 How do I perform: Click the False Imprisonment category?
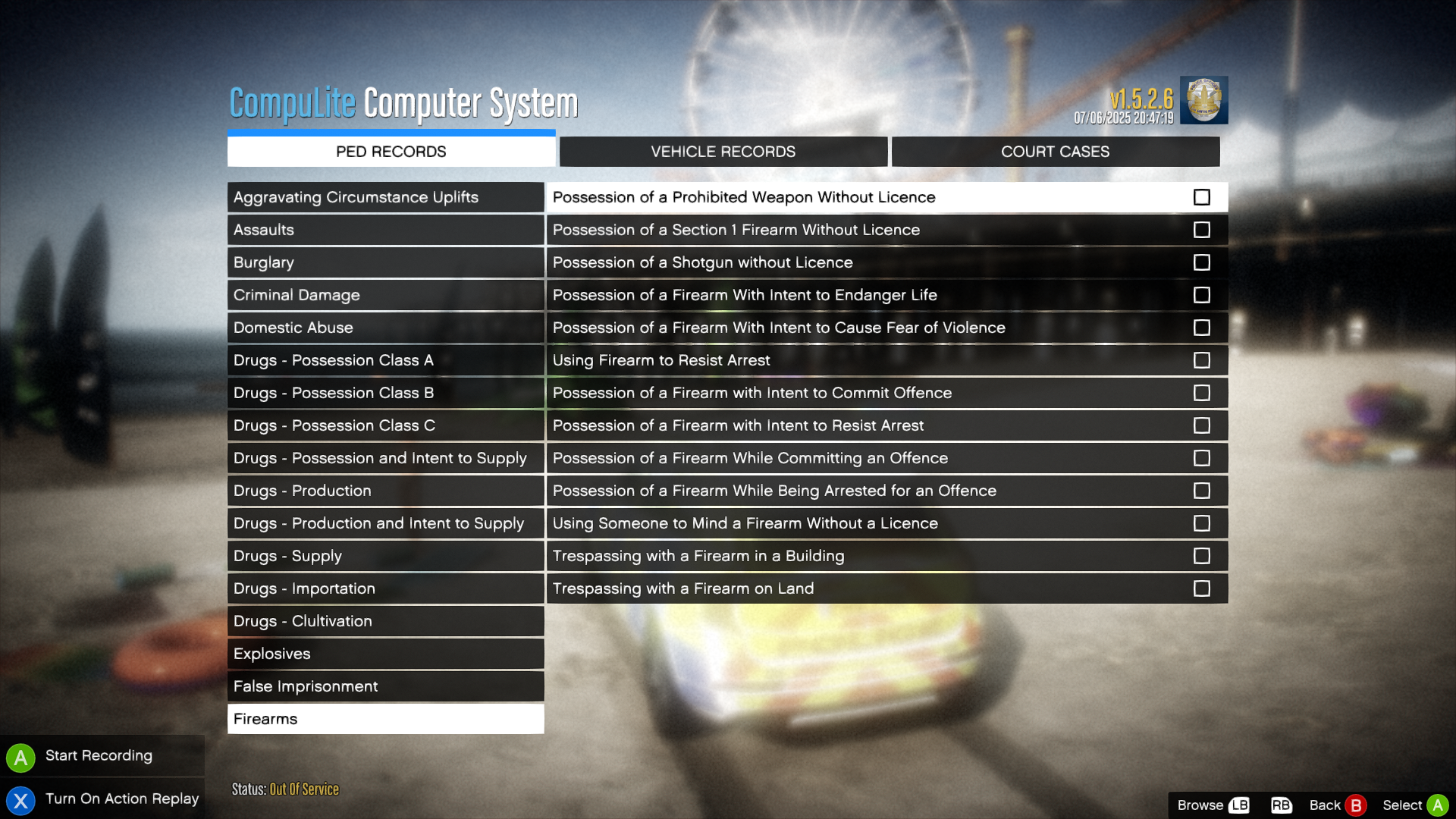[x=385, y=686]
